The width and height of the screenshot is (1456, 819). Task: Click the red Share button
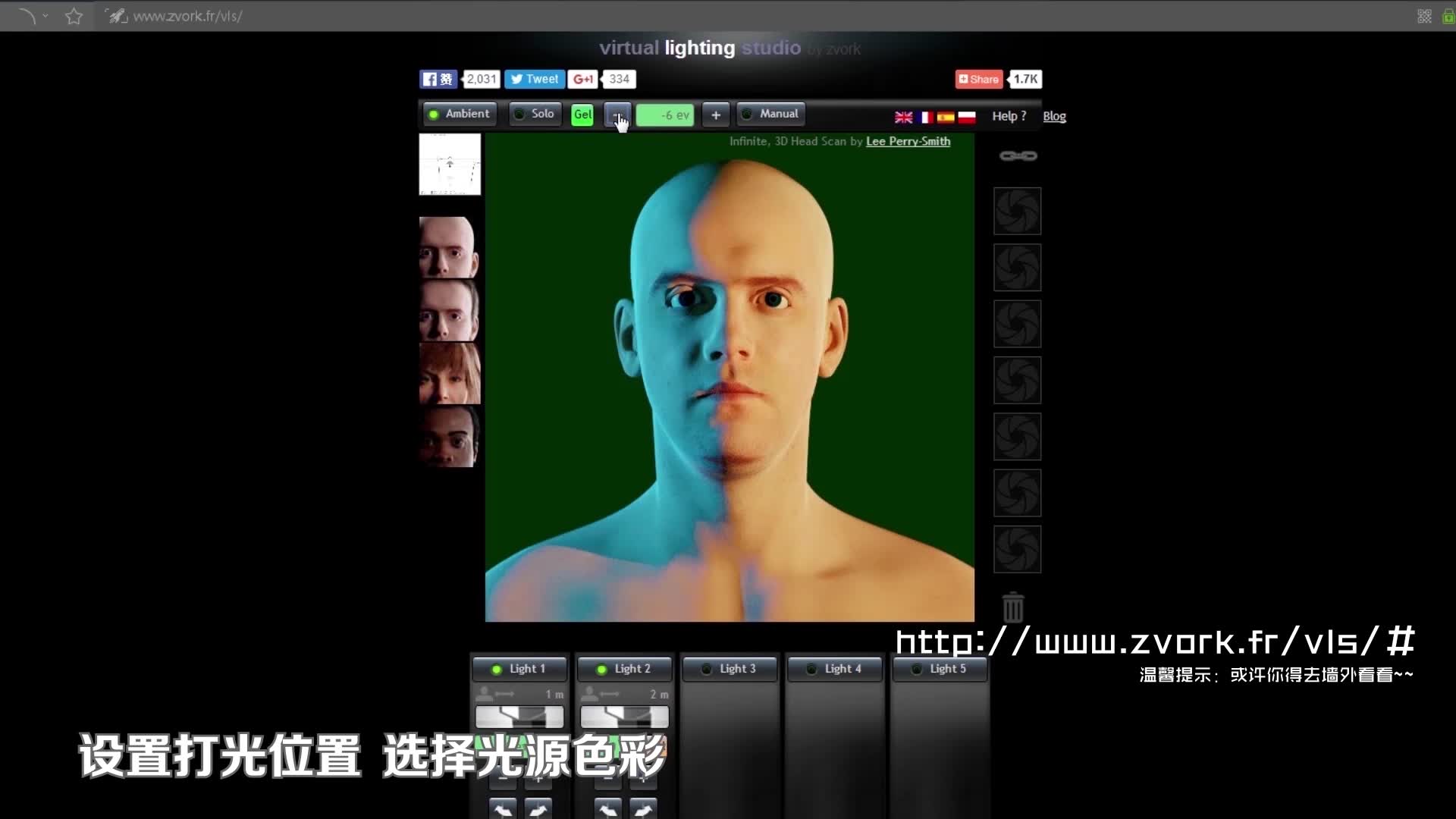pyautogui.click(x=979, y=79)
